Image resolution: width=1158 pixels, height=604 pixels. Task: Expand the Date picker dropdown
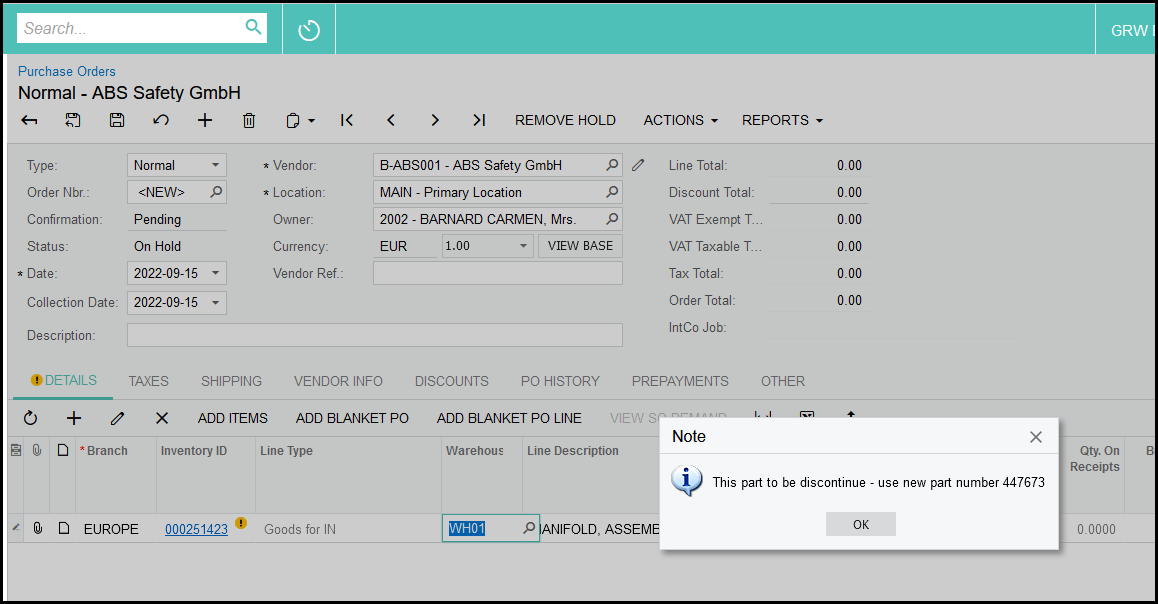(x=215, y=273)
